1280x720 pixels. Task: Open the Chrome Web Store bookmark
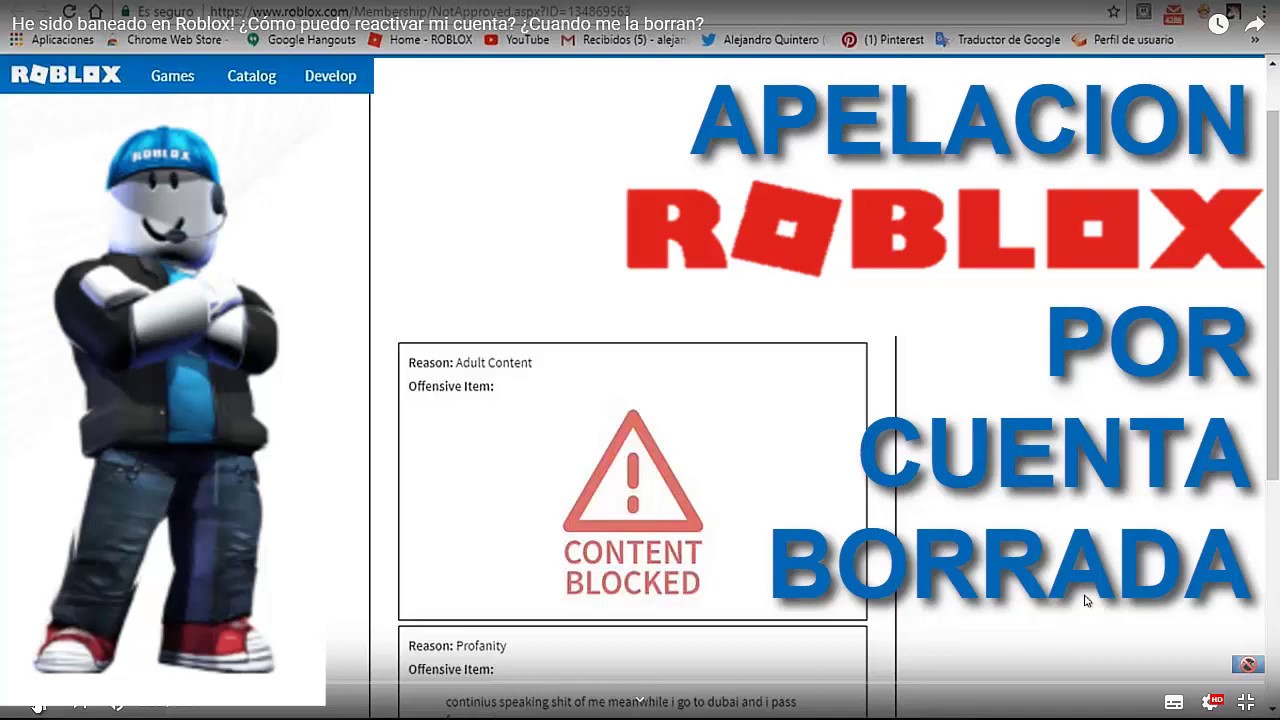[165, 40]
